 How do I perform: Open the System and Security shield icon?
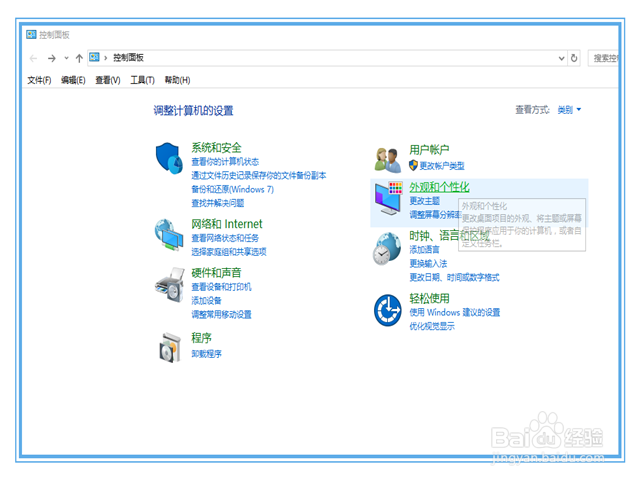click(x=169, y=158)
